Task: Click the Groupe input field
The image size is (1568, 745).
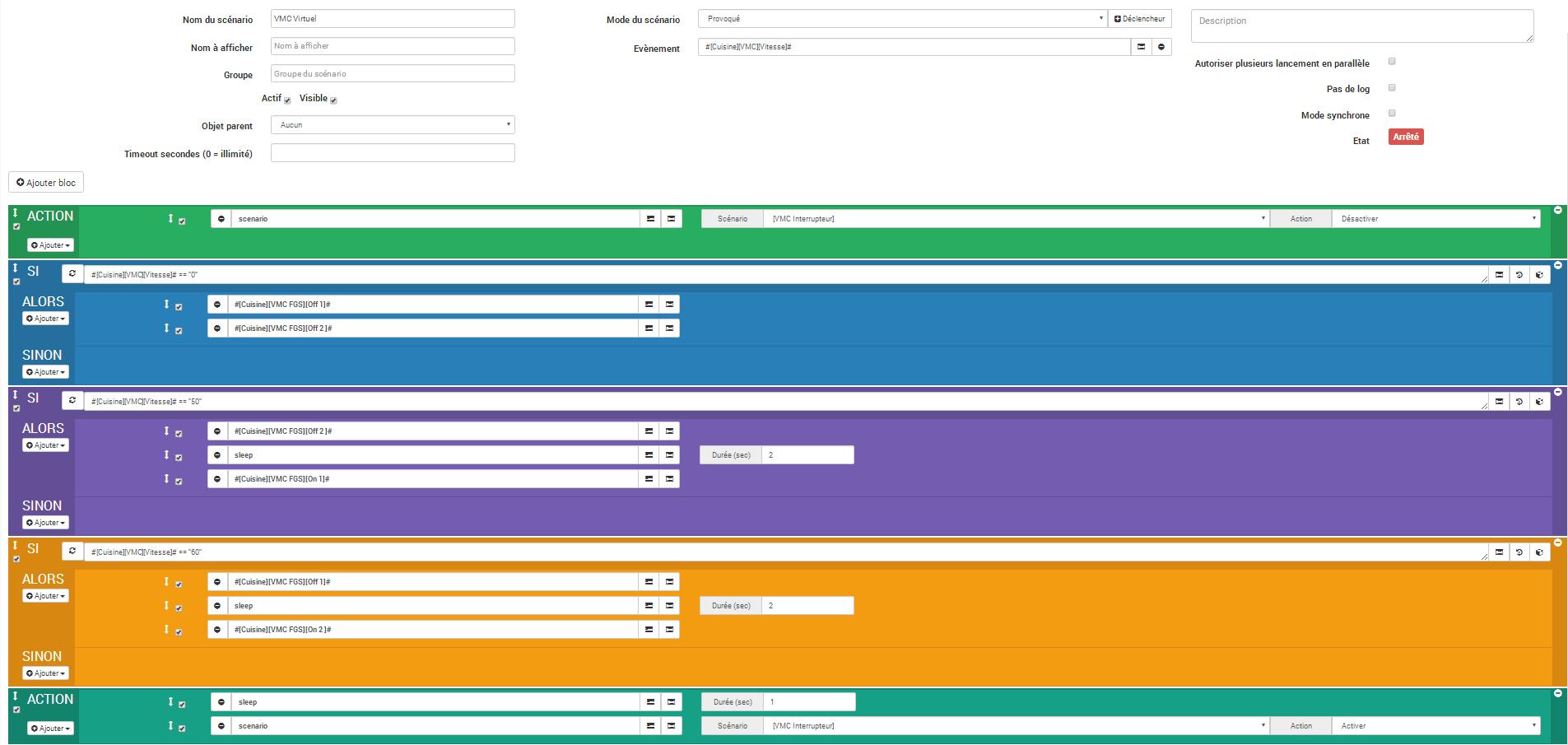Action: click(x=393, y=73)
